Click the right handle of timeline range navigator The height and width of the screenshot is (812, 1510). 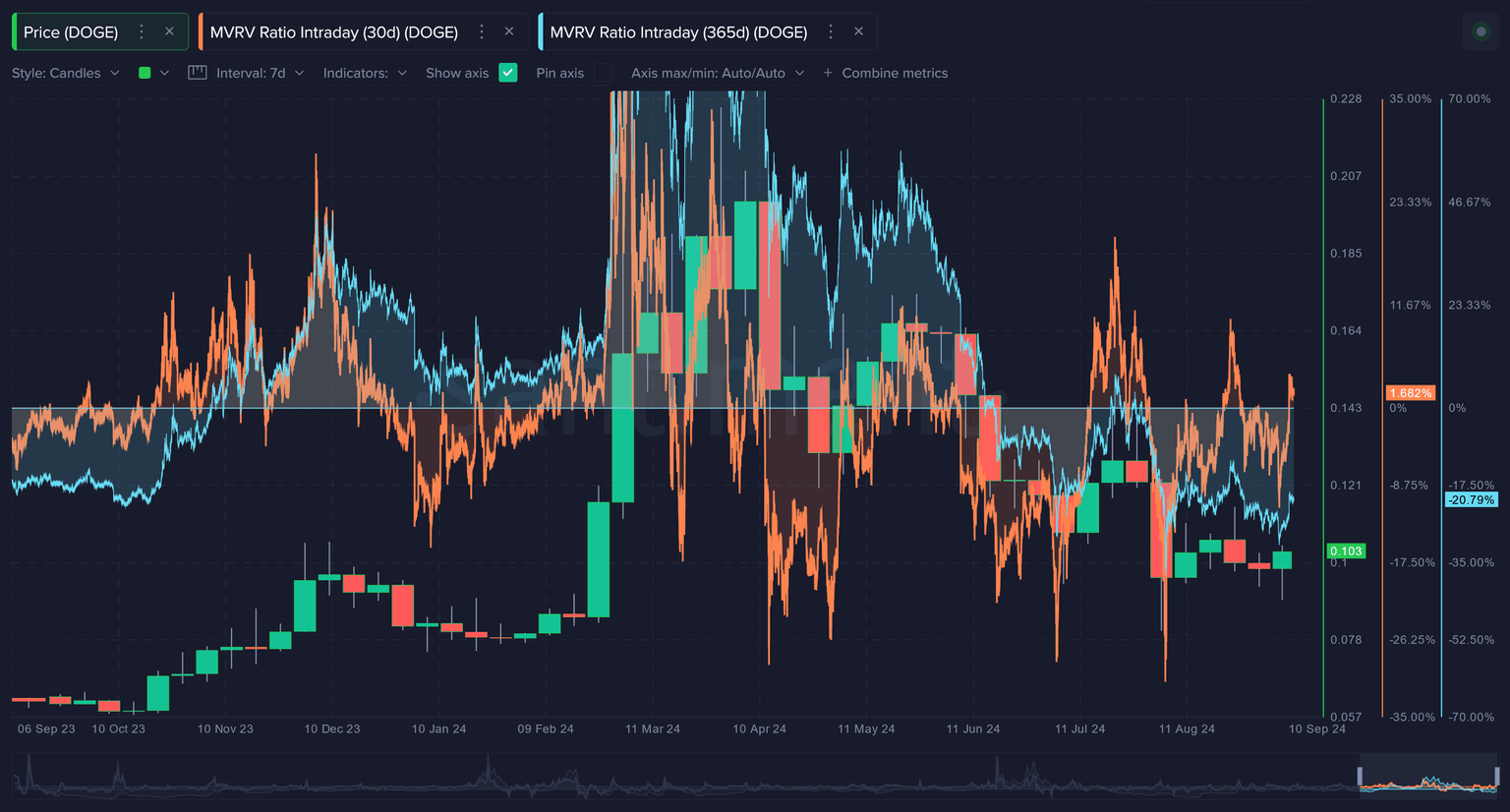point(1497,778)
